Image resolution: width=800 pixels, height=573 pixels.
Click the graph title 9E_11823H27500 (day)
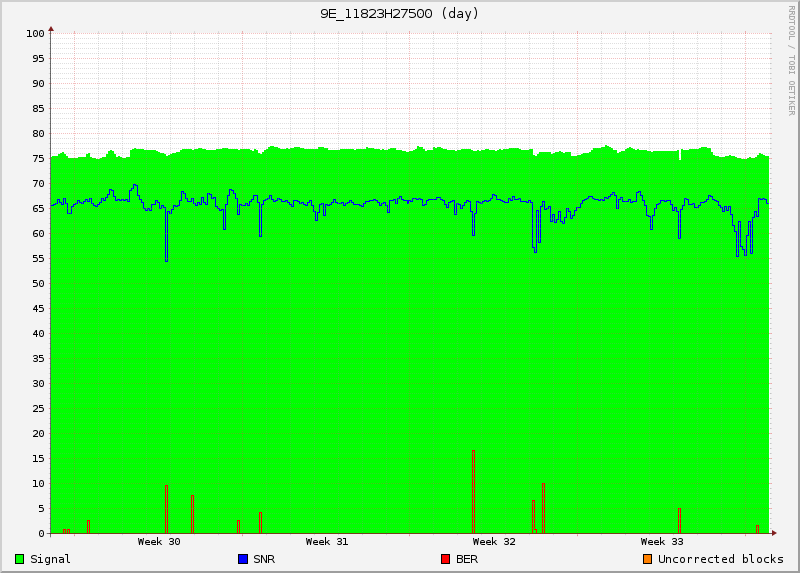(399, 14)
